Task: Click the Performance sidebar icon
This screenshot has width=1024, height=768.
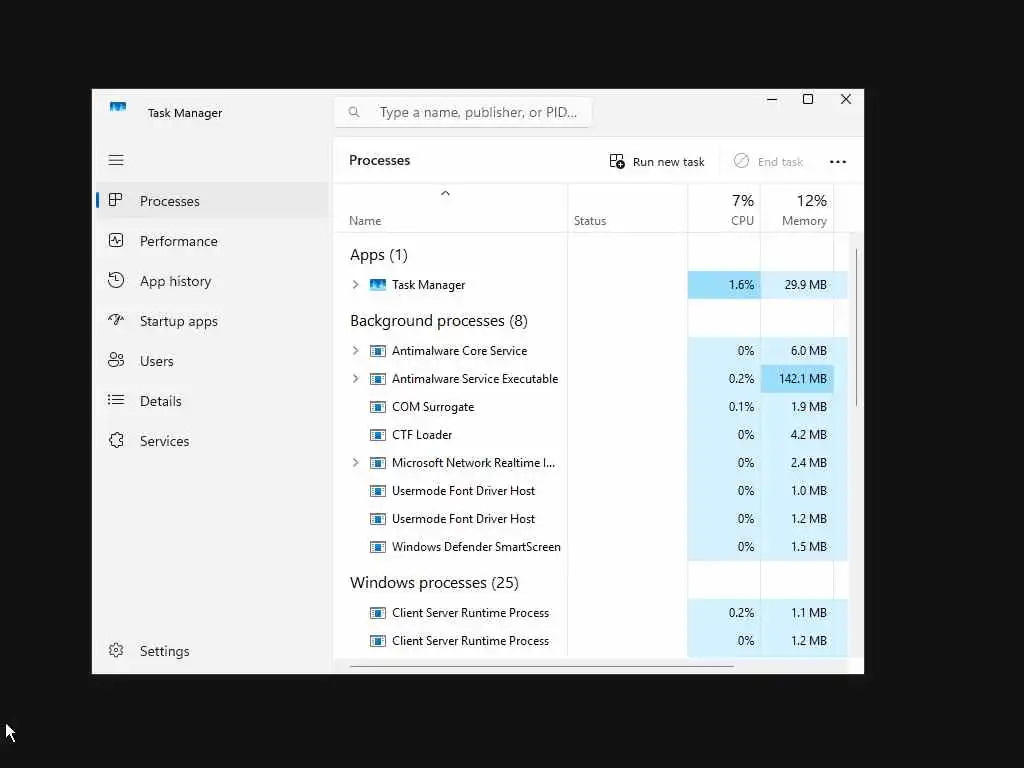Action: (116, 240)
